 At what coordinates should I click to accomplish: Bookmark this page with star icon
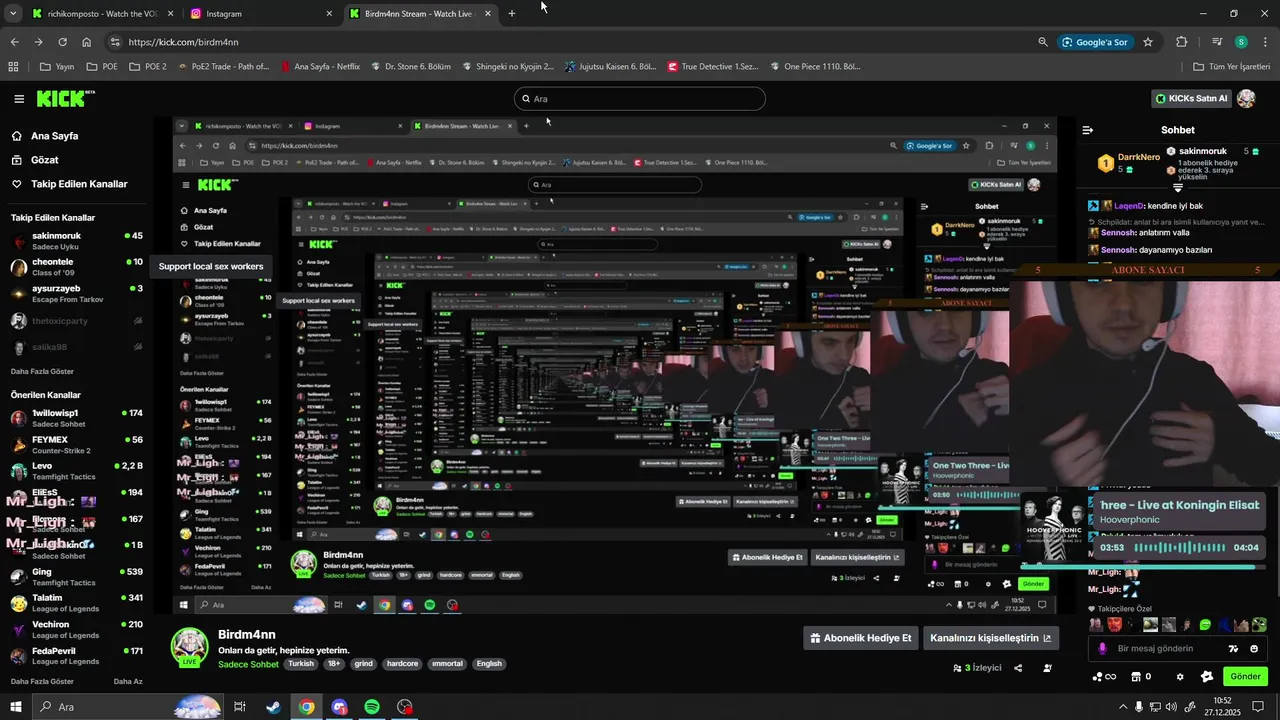1148,42
